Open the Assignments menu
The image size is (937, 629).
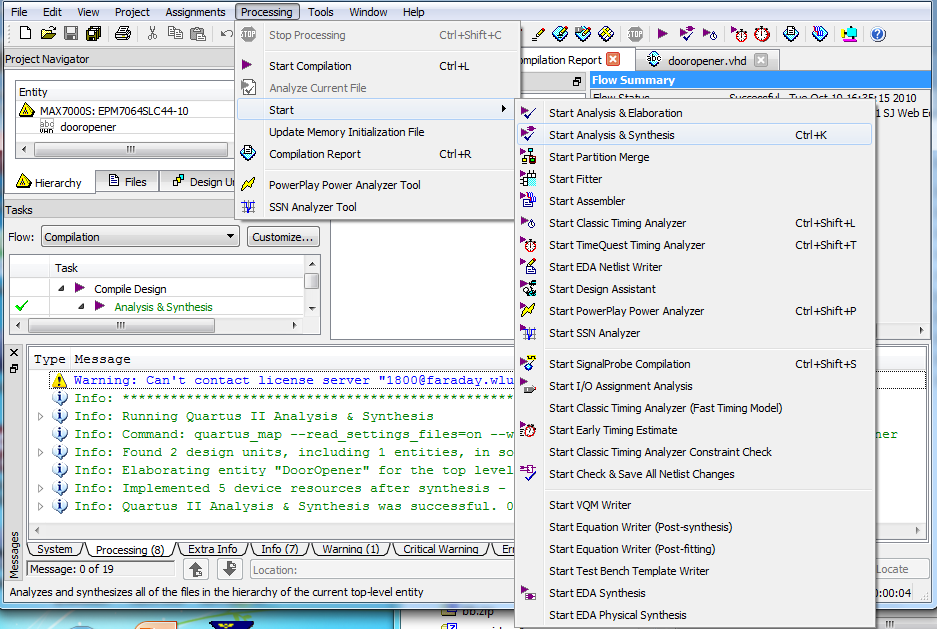[195, 11]
